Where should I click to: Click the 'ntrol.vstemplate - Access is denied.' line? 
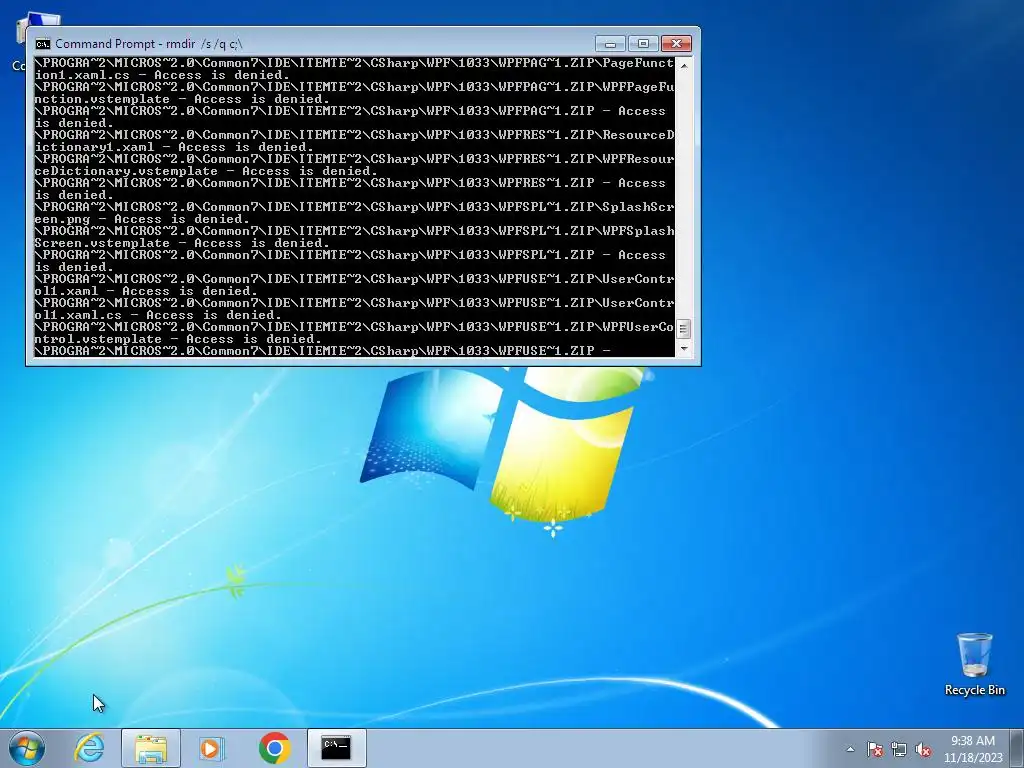178,339
